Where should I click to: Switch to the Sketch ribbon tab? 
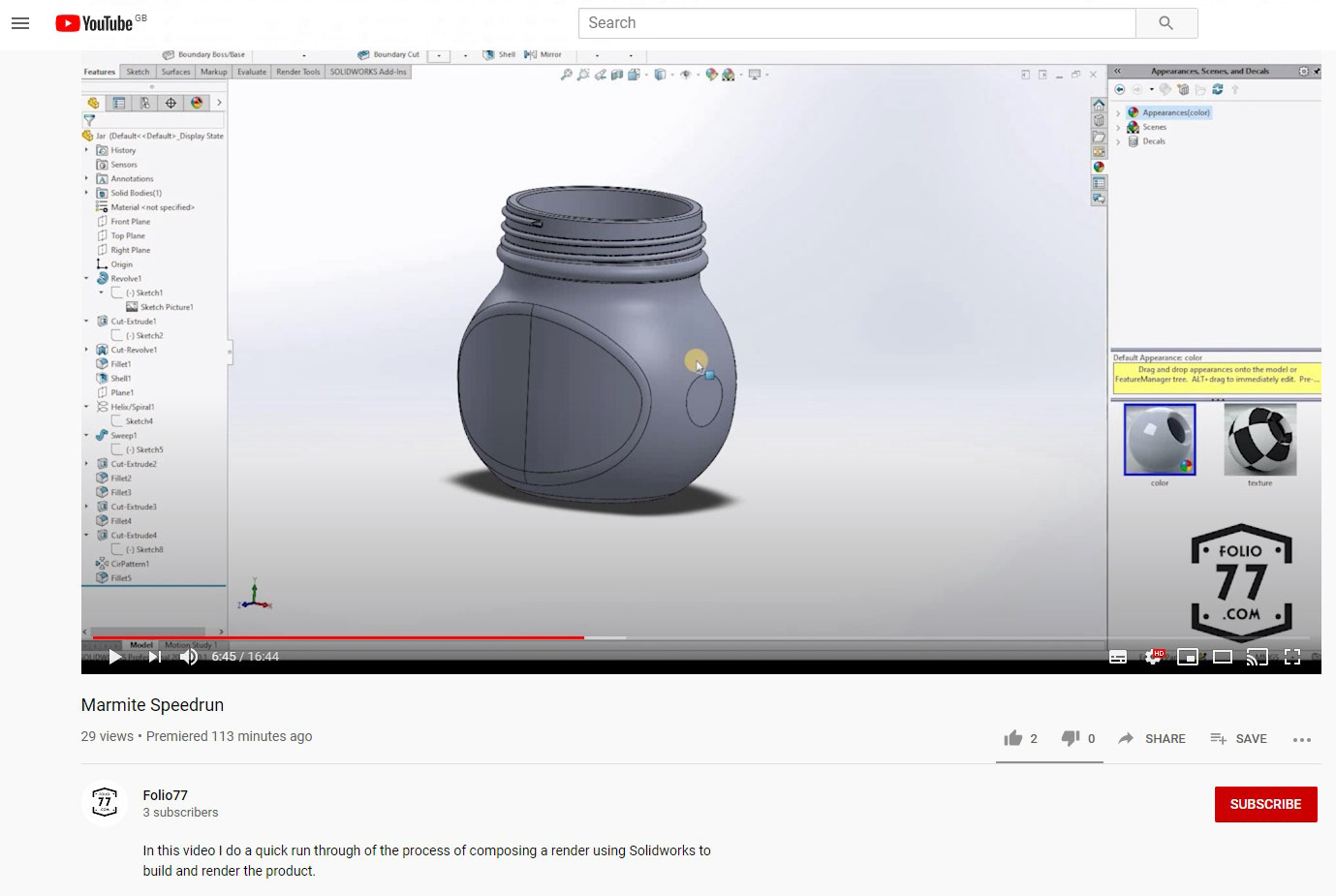point(139,72)
